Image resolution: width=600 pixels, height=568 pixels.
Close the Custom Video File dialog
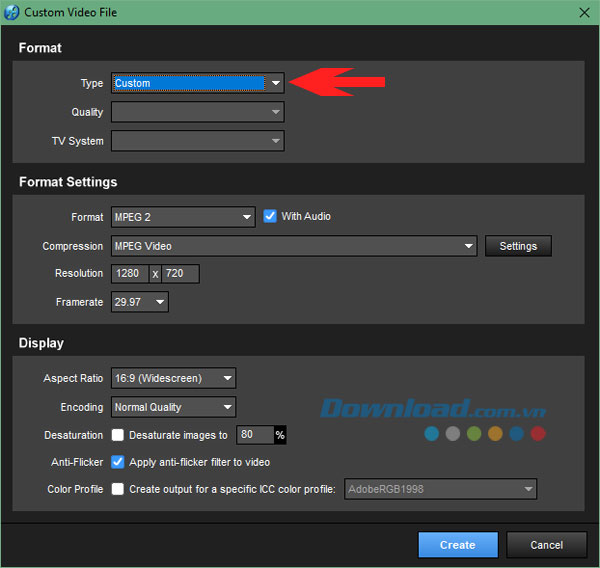582,12
